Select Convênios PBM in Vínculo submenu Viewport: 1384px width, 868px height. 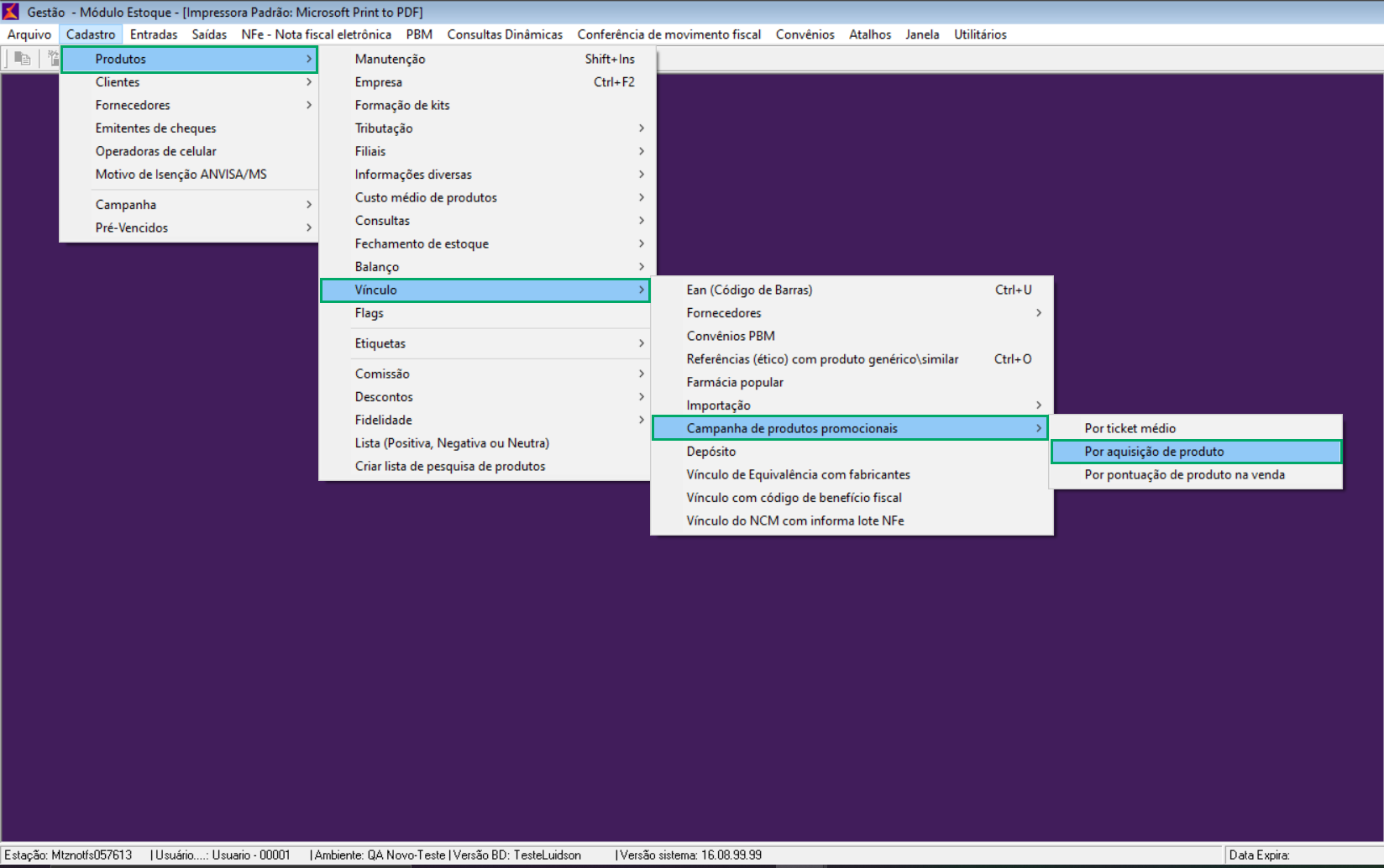[x=851, y=336]
